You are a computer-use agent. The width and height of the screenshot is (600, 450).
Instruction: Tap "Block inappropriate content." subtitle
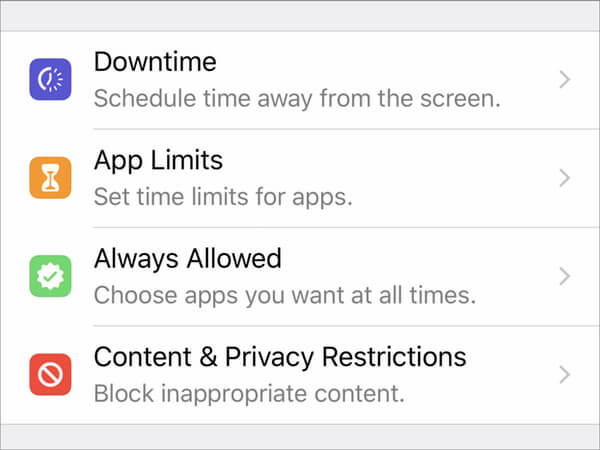point(249,393)
